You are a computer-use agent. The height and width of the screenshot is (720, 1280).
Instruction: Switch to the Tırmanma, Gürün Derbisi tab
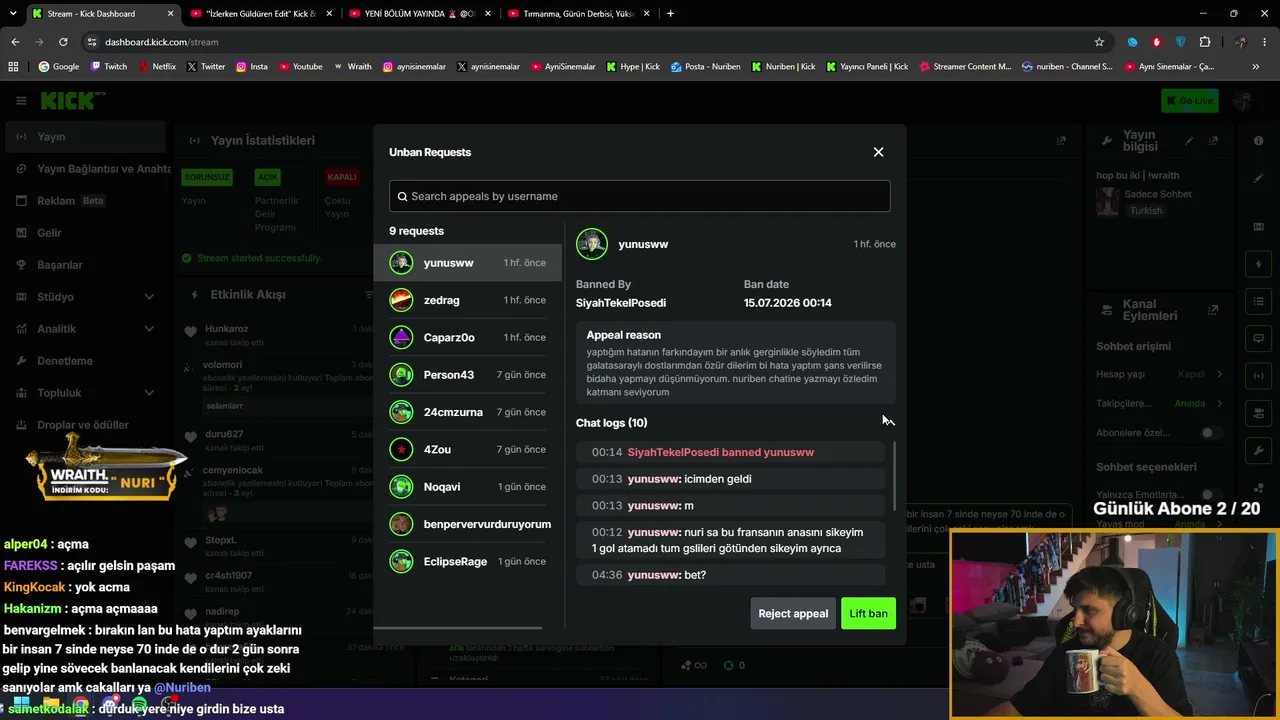pos(577,14)
